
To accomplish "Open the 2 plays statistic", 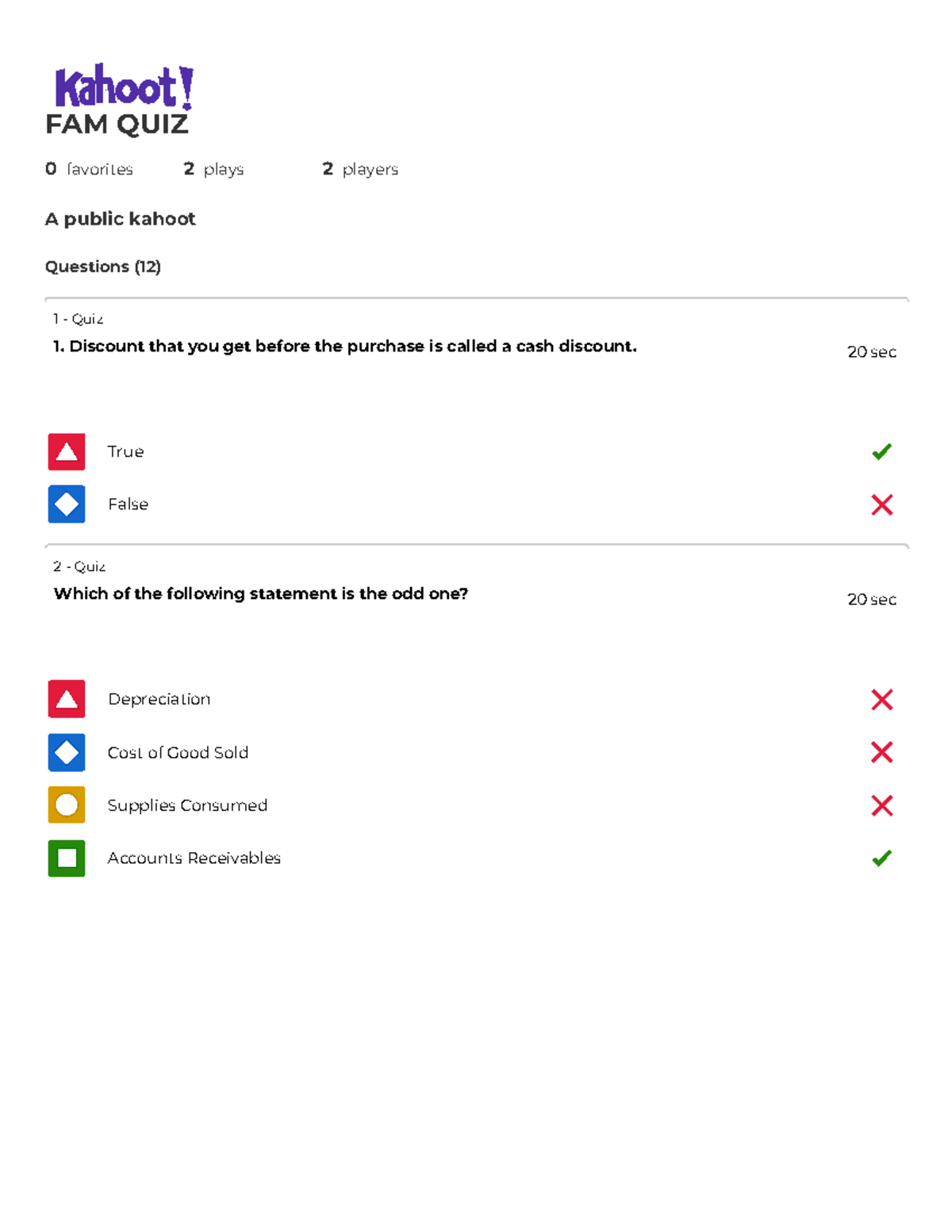I will [x=214, y=168].
